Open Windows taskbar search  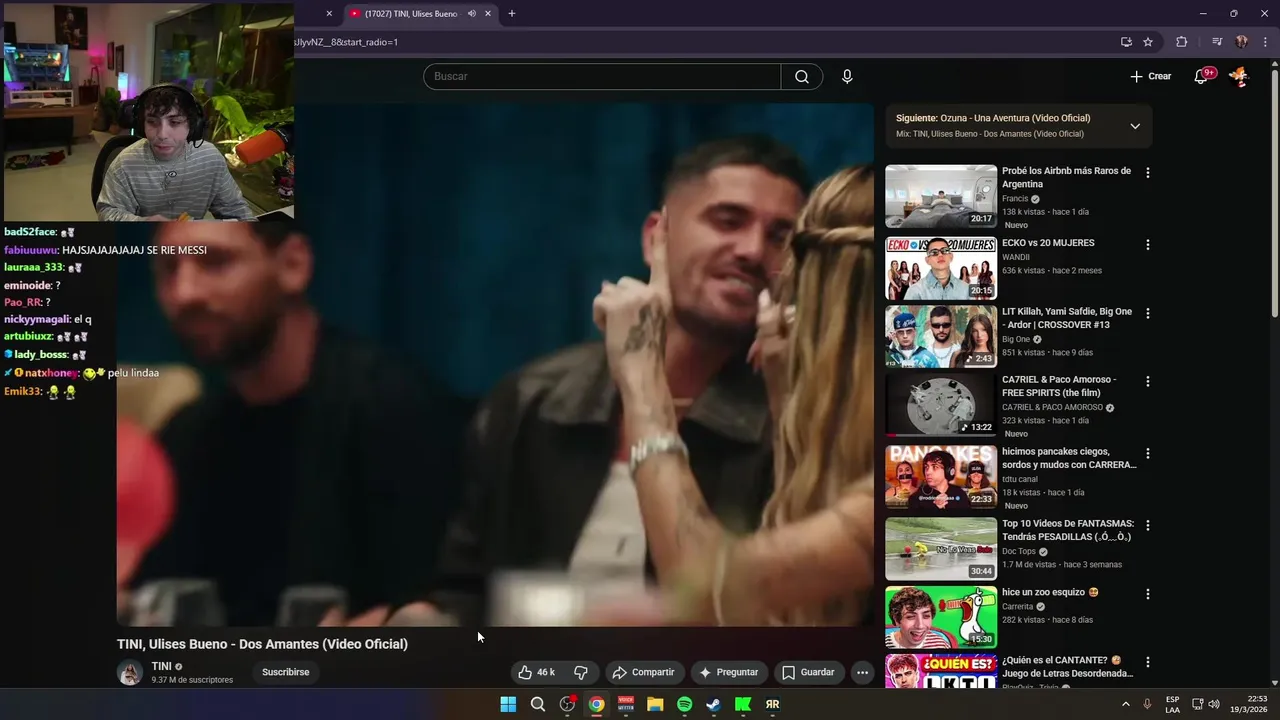pos(538,704)
